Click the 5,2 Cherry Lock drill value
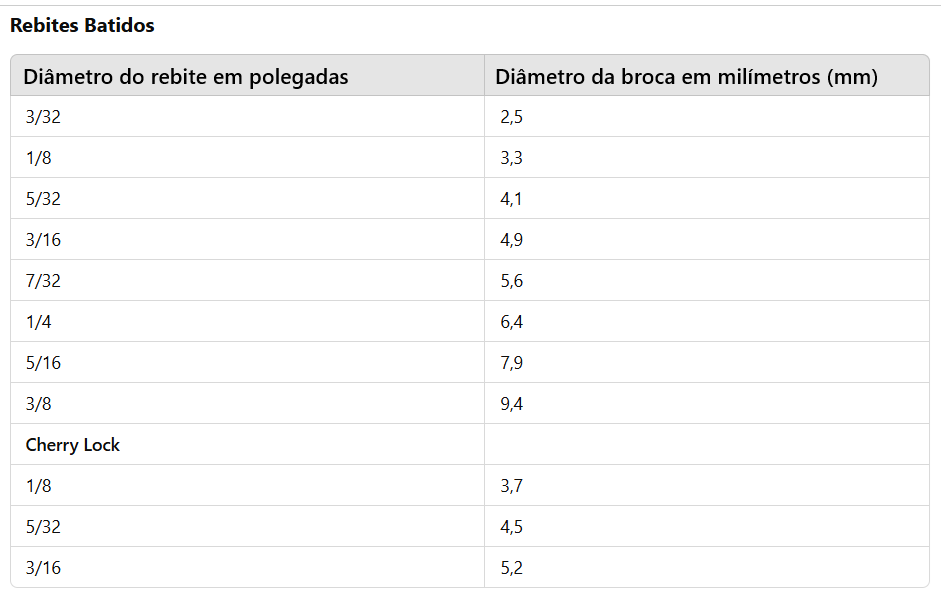The height and width of the screenshot is (594, 941). coord(511,568)
